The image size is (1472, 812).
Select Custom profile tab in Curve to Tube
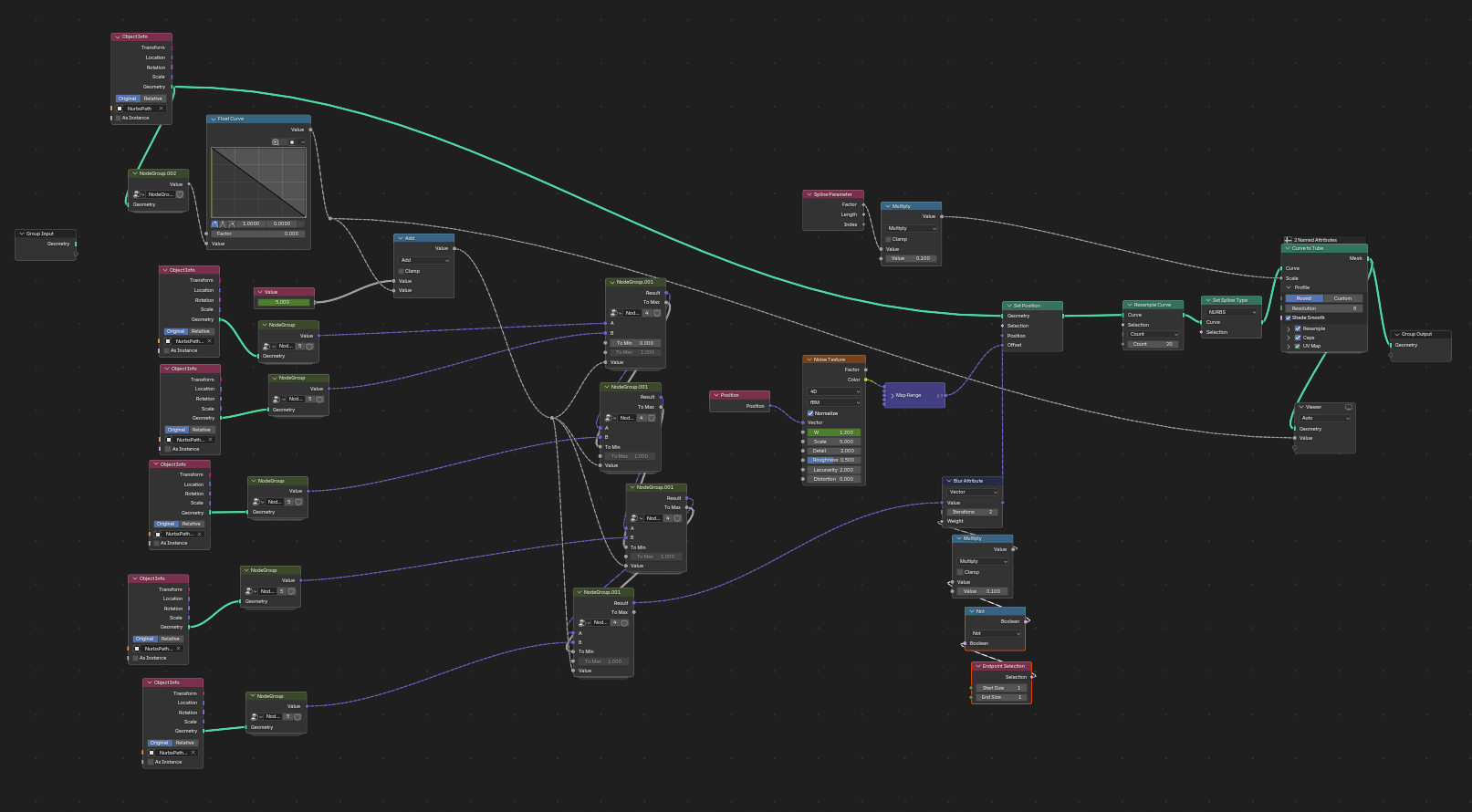click(1342, 298)
